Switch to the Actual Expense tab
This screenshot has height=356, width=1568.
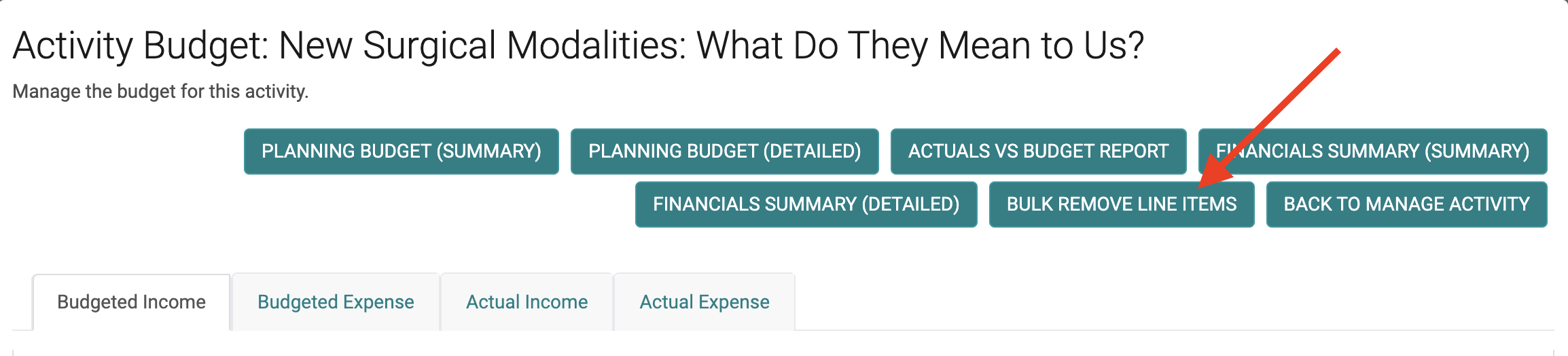pos(705,302)
